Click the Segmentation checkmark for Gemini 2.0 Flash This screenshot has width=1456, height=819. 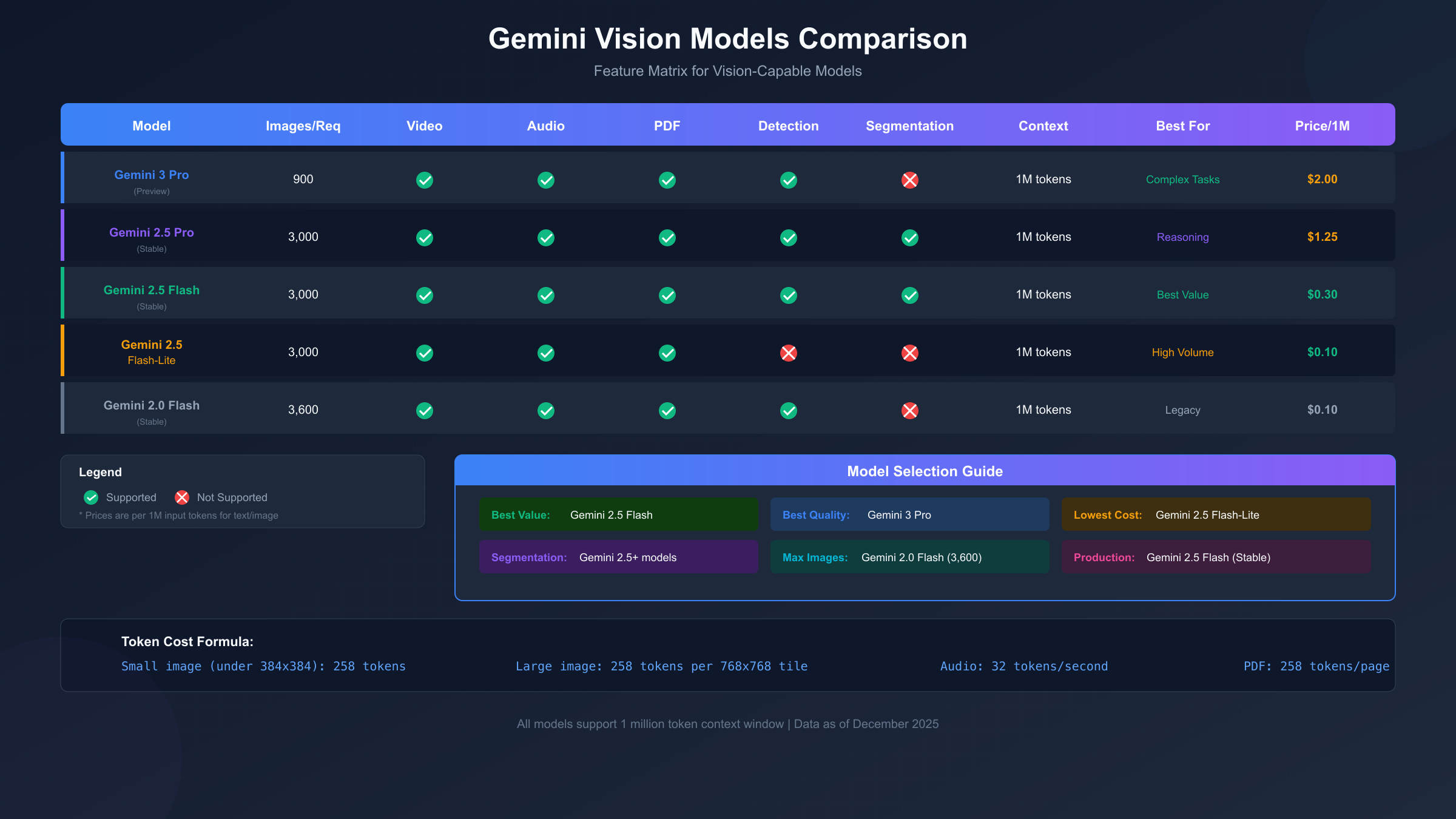(x=909, y=410)
